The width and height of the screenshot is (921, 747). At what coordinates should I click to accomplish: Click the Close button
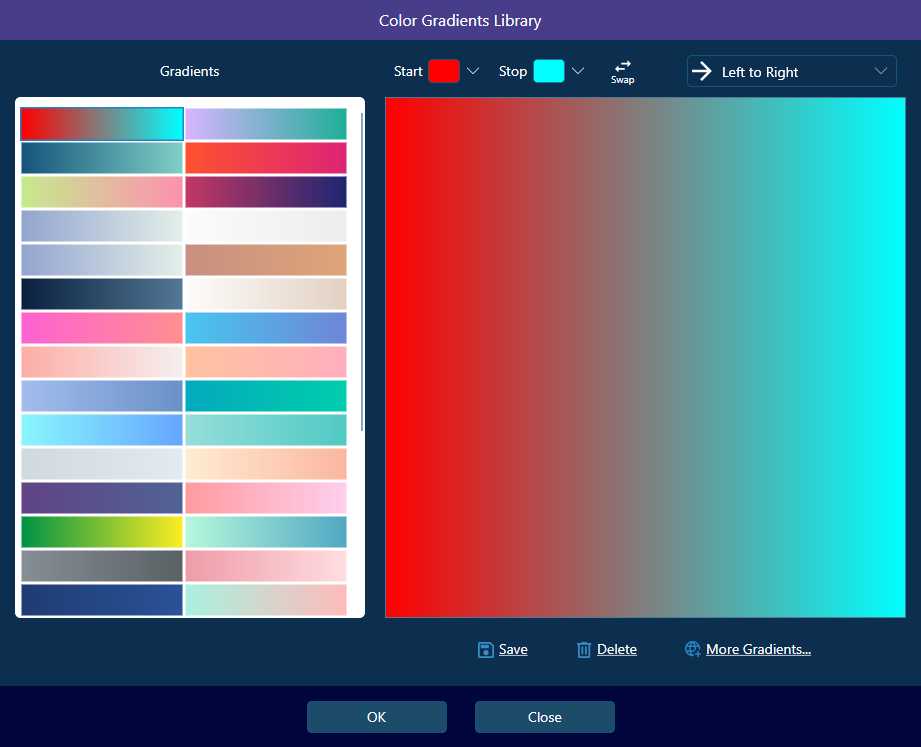click(544, 717)
